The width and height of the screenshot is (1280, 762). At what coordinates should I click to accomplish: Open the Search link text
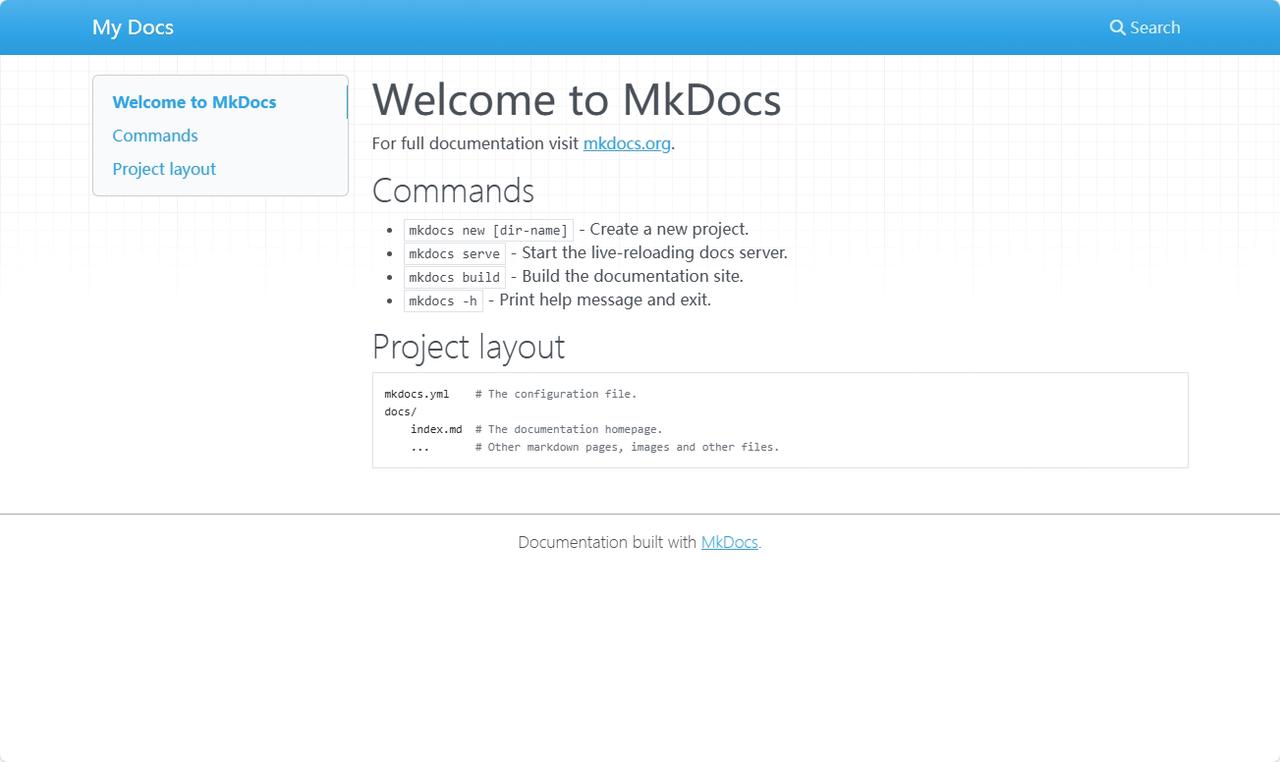1155,28
